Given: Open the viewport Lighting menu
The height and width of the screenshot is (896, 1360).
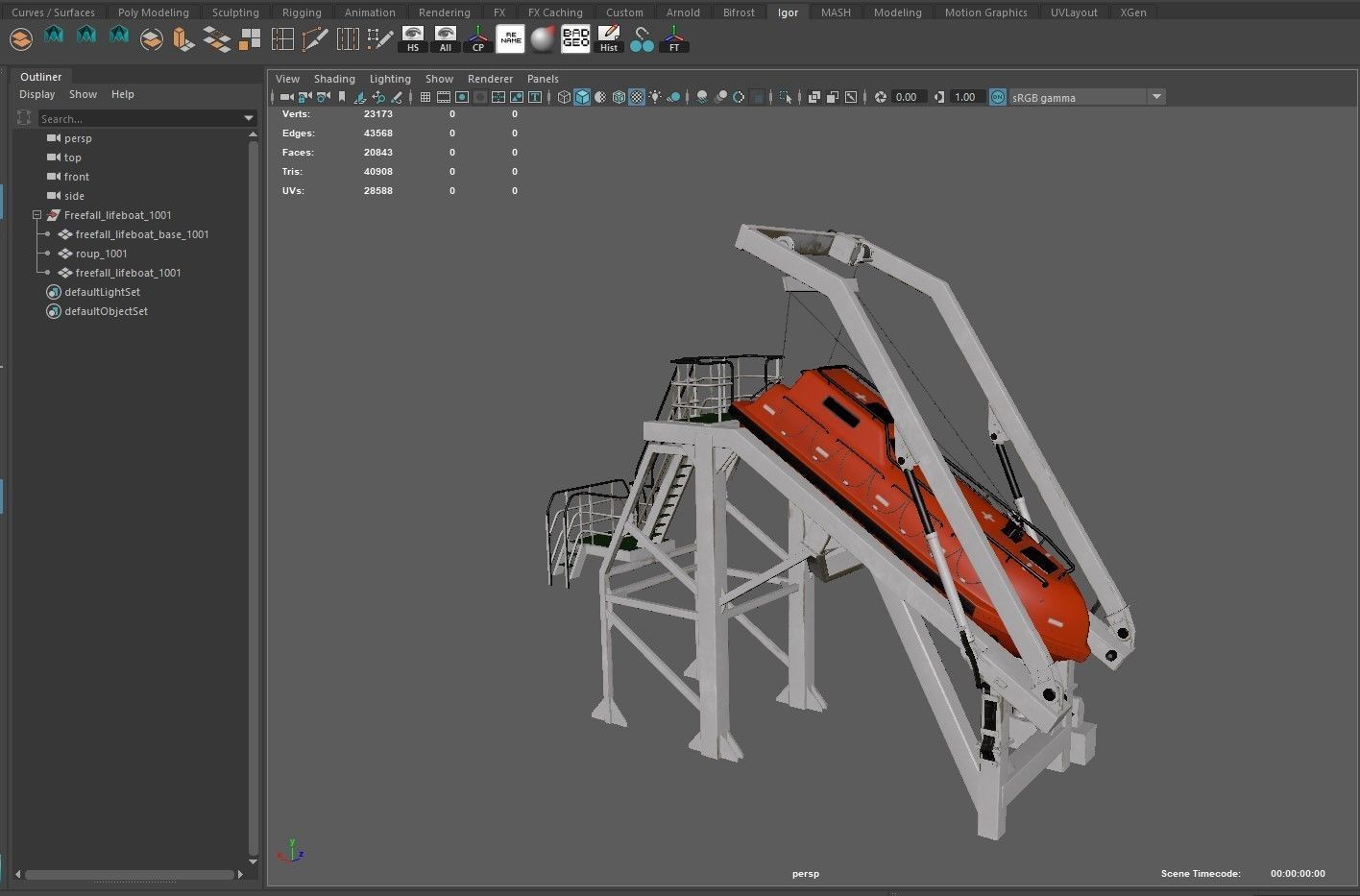Looking at the screenshot, I should pyautogui.click(x=390, y=79).
